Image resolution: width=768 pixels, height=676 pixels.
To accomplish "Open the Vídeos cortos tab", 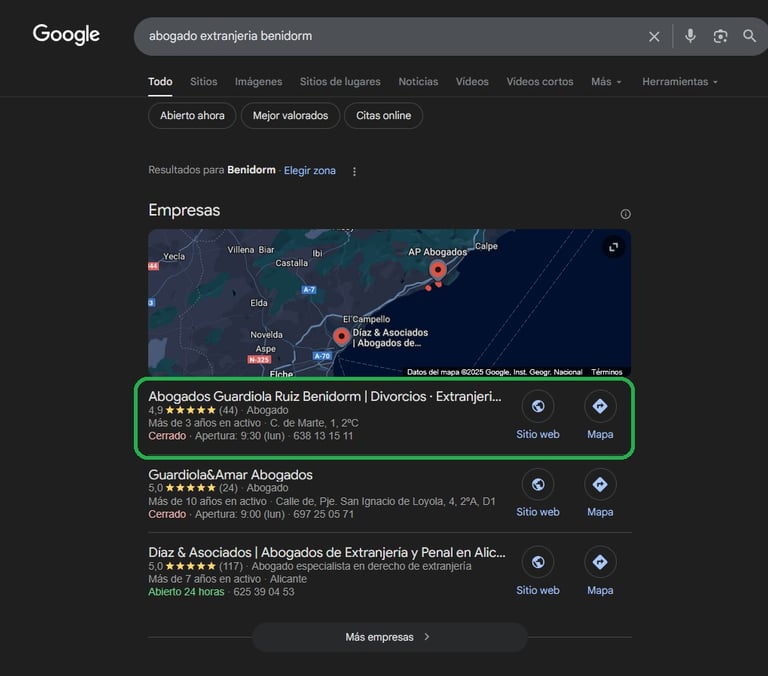I will [x=540, y=82].
